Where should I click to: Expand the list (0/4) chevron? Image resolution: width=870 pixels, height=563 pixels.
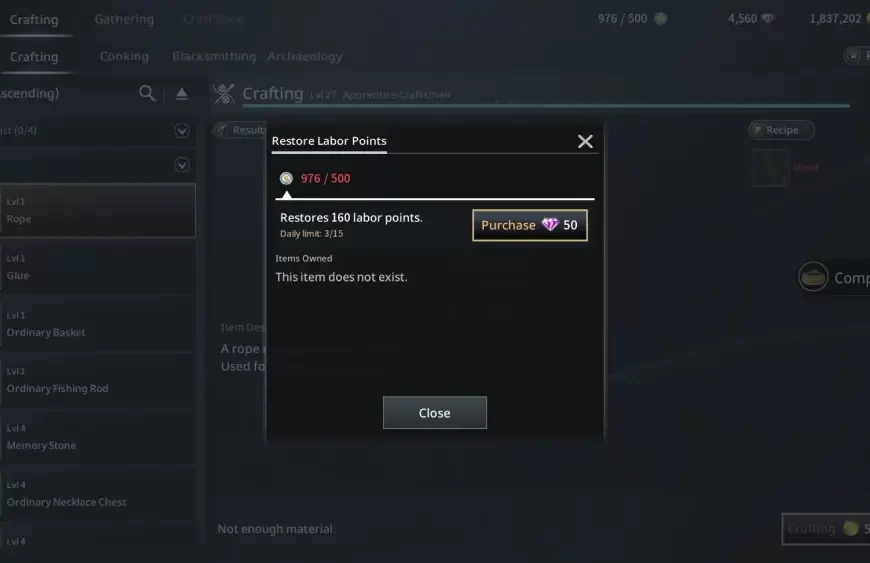tap(182, 130)
